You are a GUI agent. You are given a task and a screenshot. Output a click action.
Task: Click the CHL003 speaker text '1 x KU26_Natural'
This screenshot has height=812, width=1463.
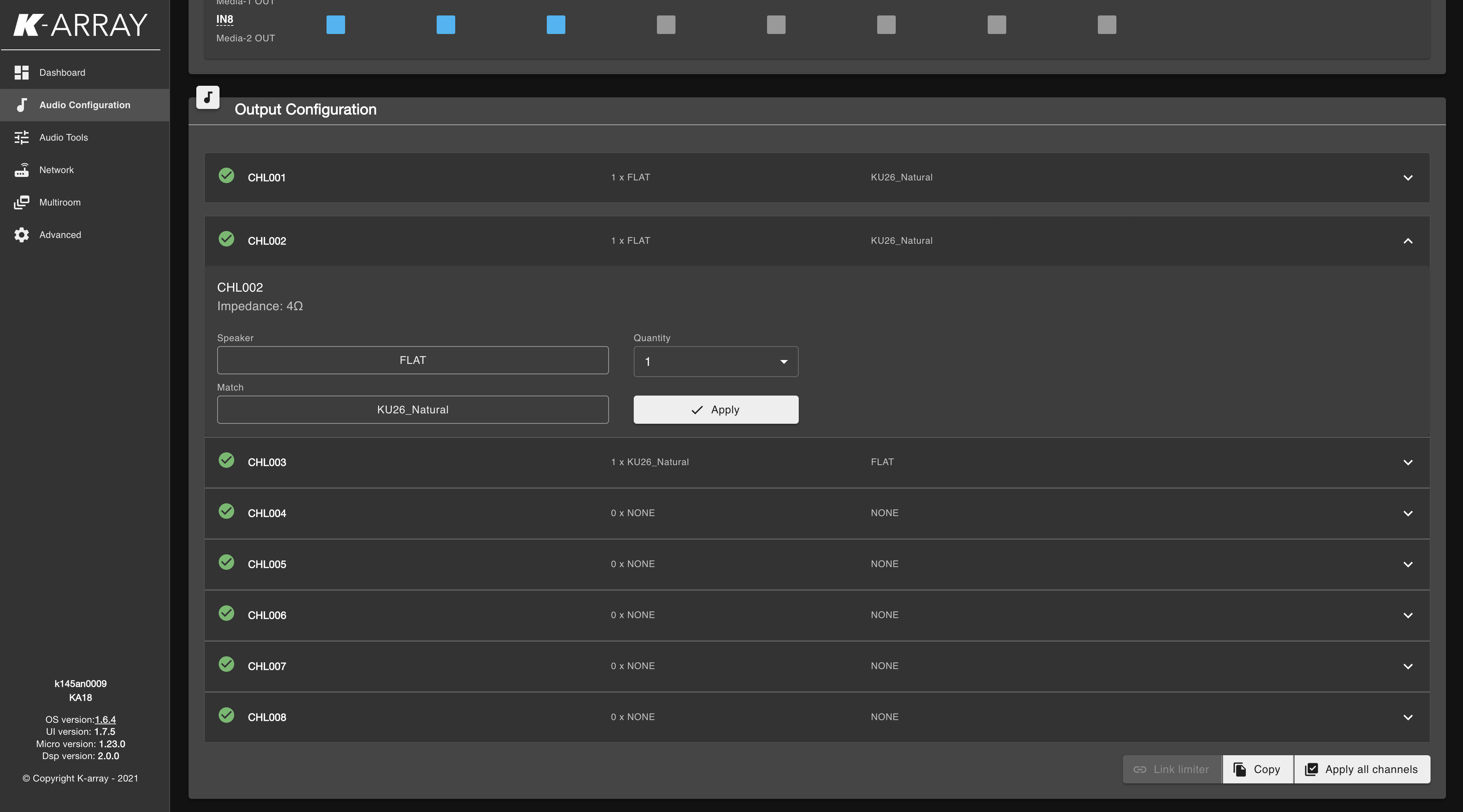click(650, 462)
